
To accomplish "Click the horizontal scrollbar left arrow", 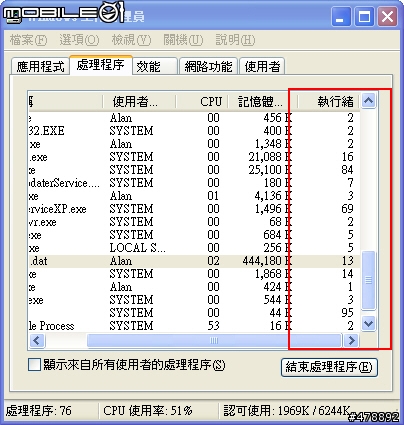I will pos(37,340).
